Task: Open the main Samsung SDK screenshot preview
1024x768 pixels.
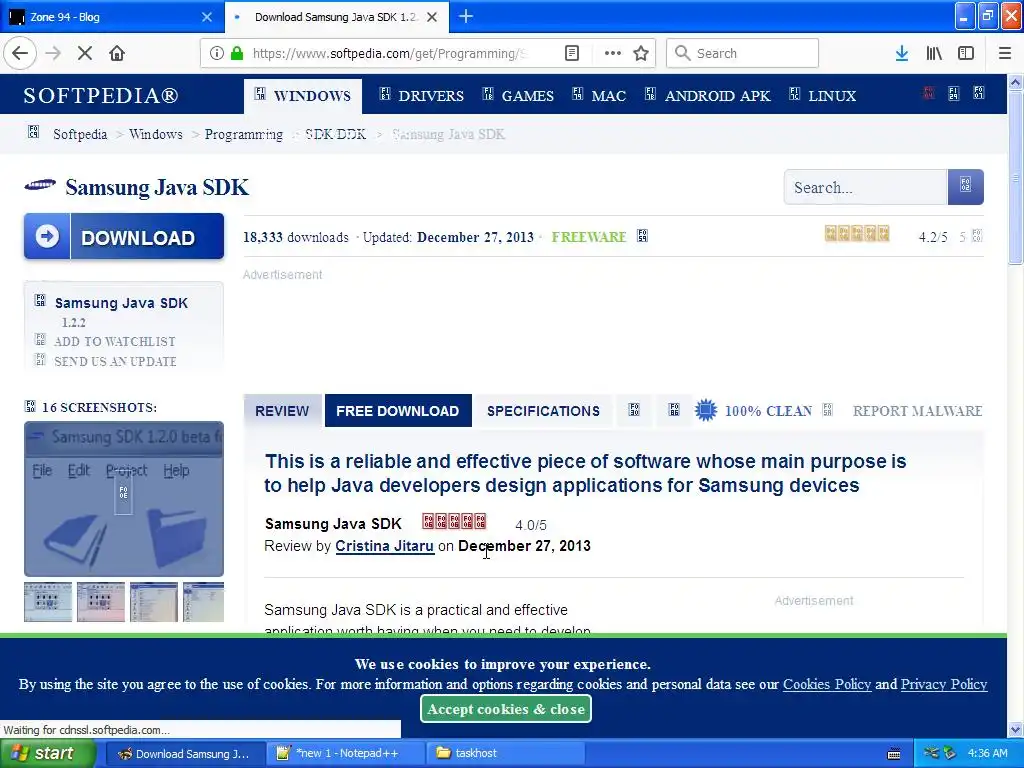Action: tap(124, 499)
